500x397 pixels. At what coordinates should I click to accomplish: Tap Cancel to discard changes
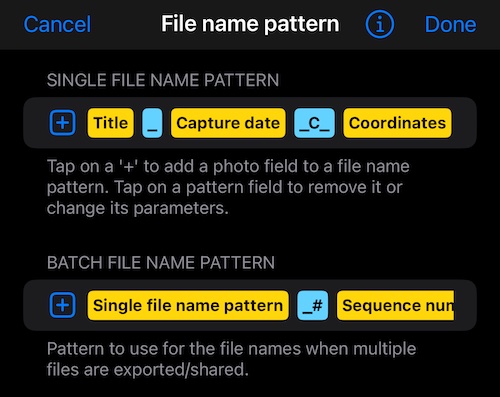coord(57,24)
